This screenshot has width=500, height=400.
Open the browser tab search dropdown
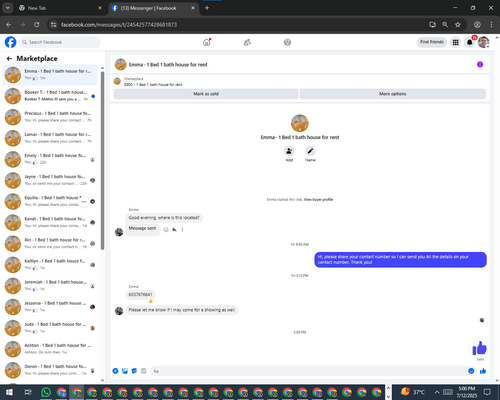[7, 8]
